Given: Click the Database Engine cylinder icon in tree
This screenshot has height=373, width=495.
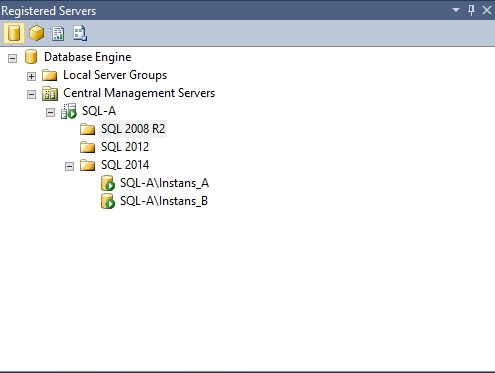Looking at the screenshot, I should [x=31, y=57].
